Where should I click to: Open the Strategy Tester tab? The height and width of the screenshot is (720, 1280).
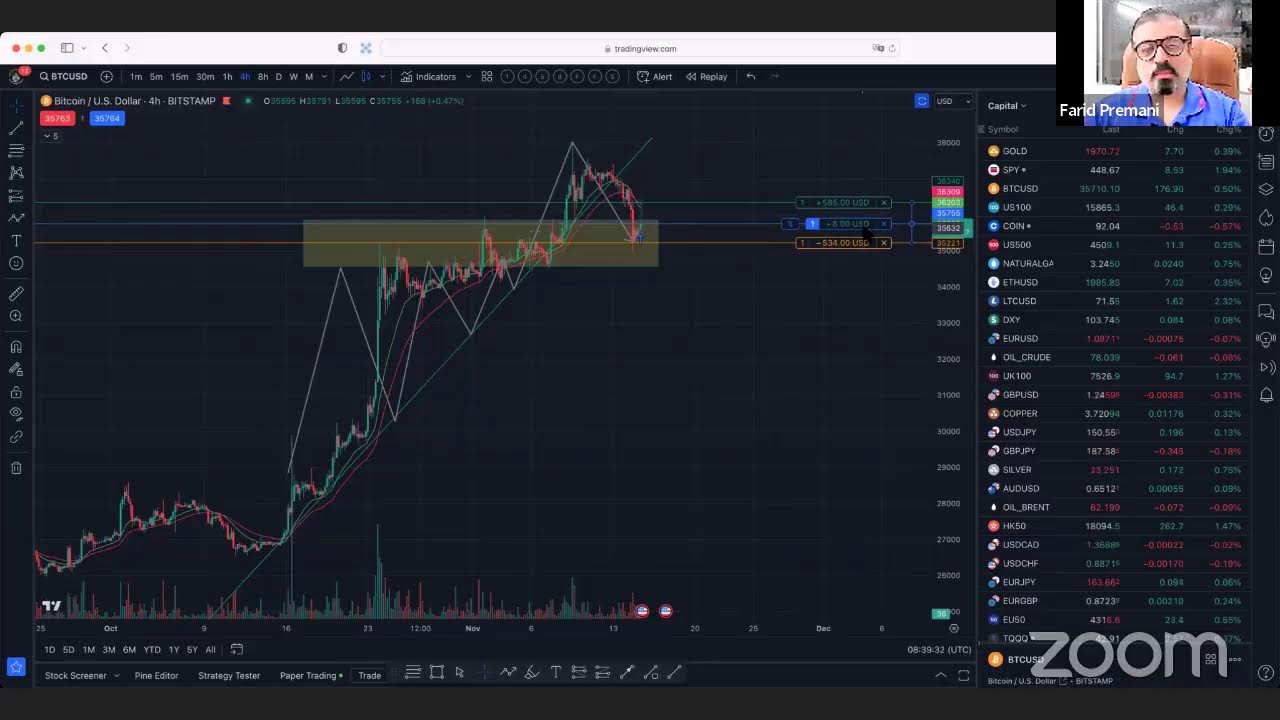tap(229, 676)
